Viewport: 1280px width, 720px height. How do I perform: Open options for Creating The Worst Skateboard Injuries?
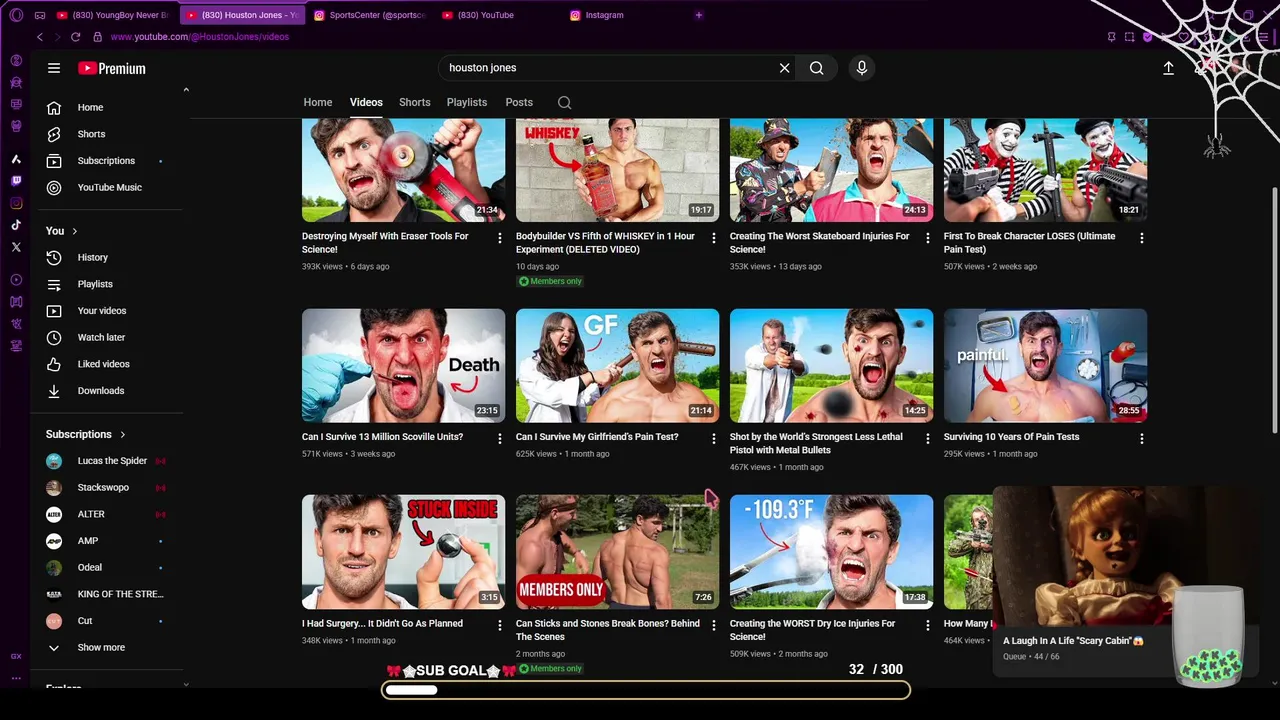coord(928,238)
